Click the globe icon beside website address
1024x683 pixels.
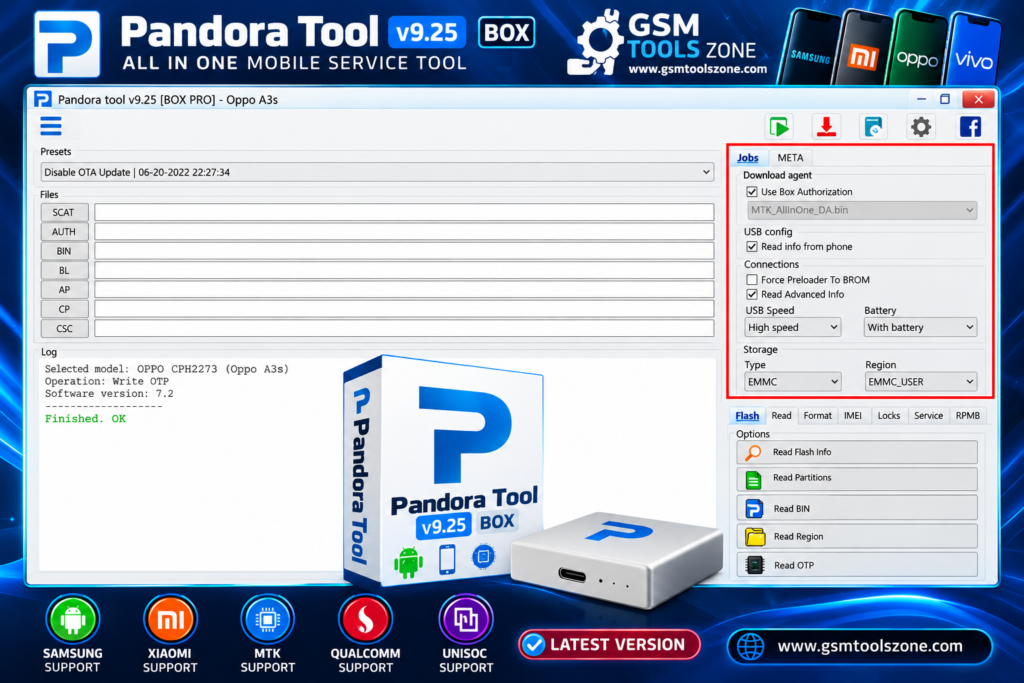pyautogui.click(x=750, y=646)
